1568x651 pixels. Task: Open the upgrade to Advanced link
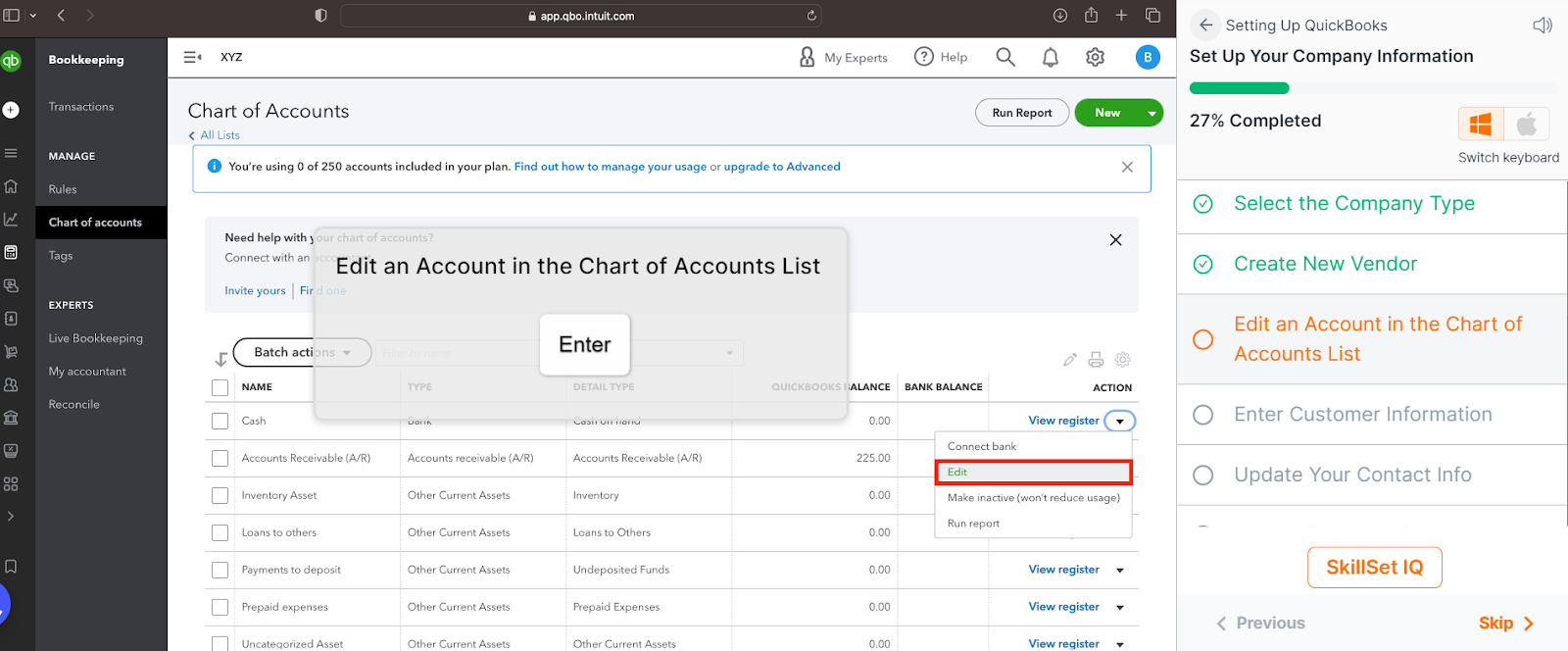pos(782,167)
